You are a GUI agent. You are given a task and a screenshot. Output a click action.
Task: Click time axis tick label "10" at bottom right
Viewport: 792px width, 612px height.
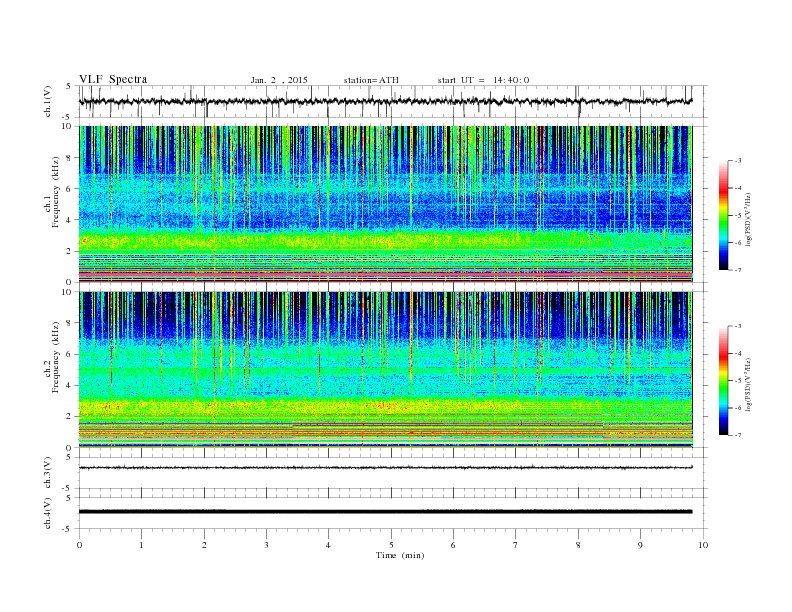pyautogui.click(x=703, y=545)
